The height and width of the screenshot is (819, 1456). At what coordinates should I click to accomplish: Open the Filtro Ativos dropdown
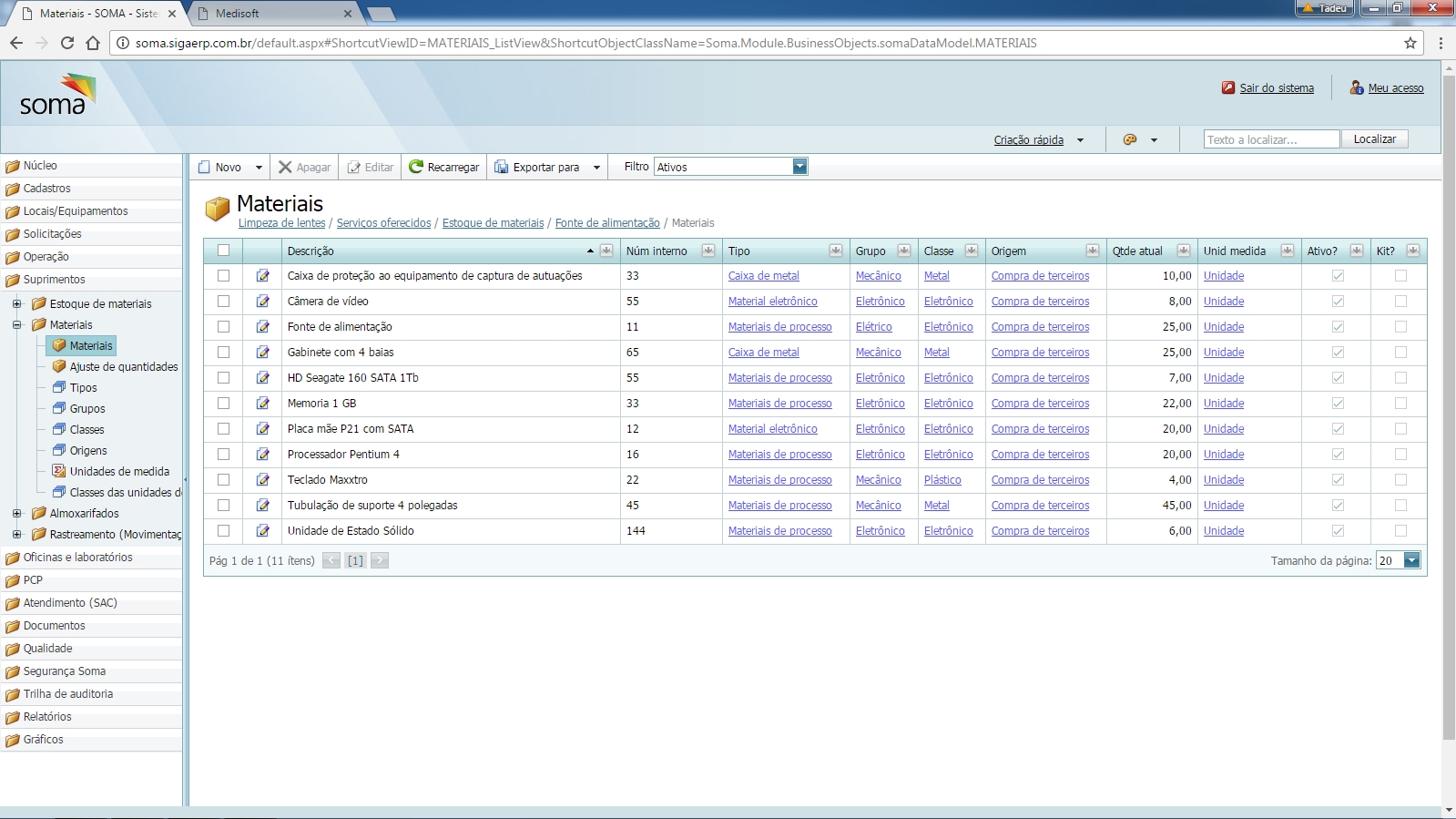tap(799, 167)
